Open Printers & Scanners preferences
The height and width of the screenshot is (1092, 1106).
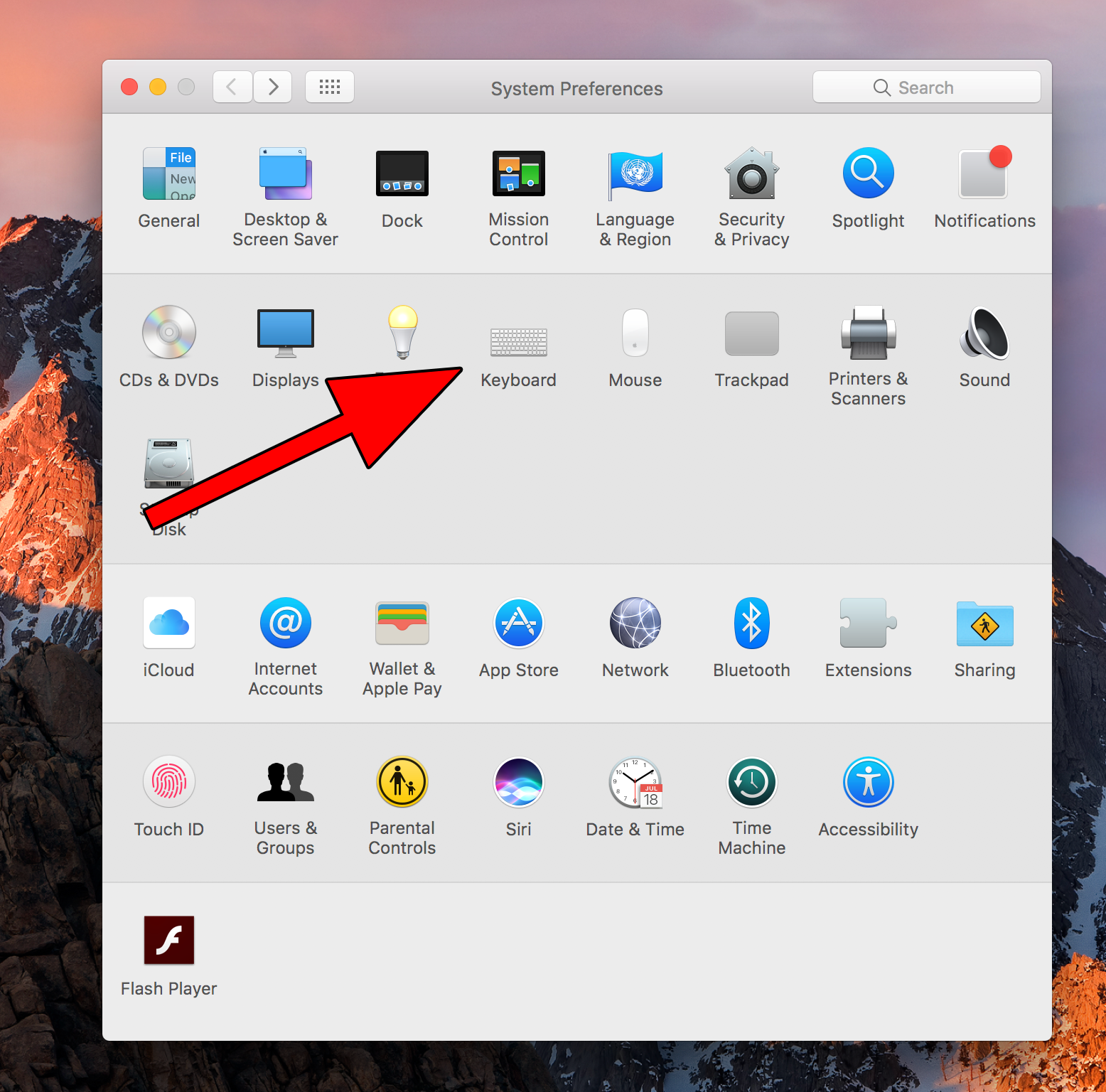[x=868, y=333]
